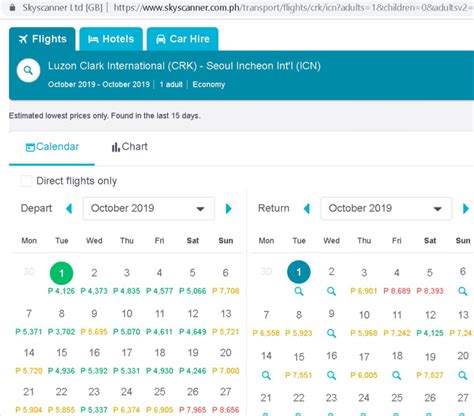Select return price P 7,551 on date 15

[x=299, y=375]
